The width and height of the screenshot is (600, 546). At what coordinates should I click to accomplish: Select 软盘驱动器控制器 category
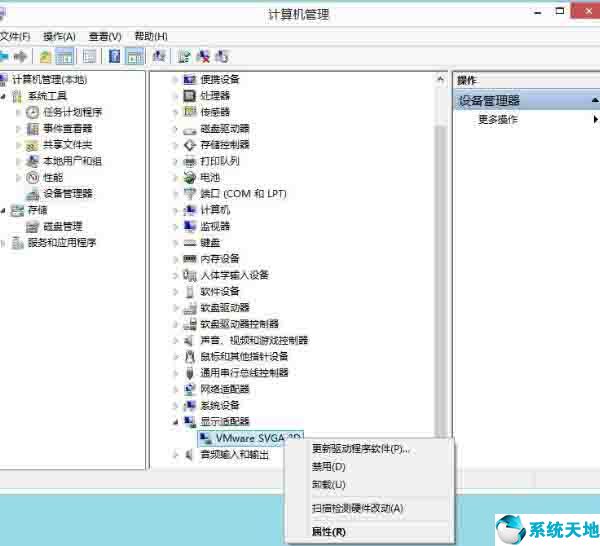tap(240, 324)
